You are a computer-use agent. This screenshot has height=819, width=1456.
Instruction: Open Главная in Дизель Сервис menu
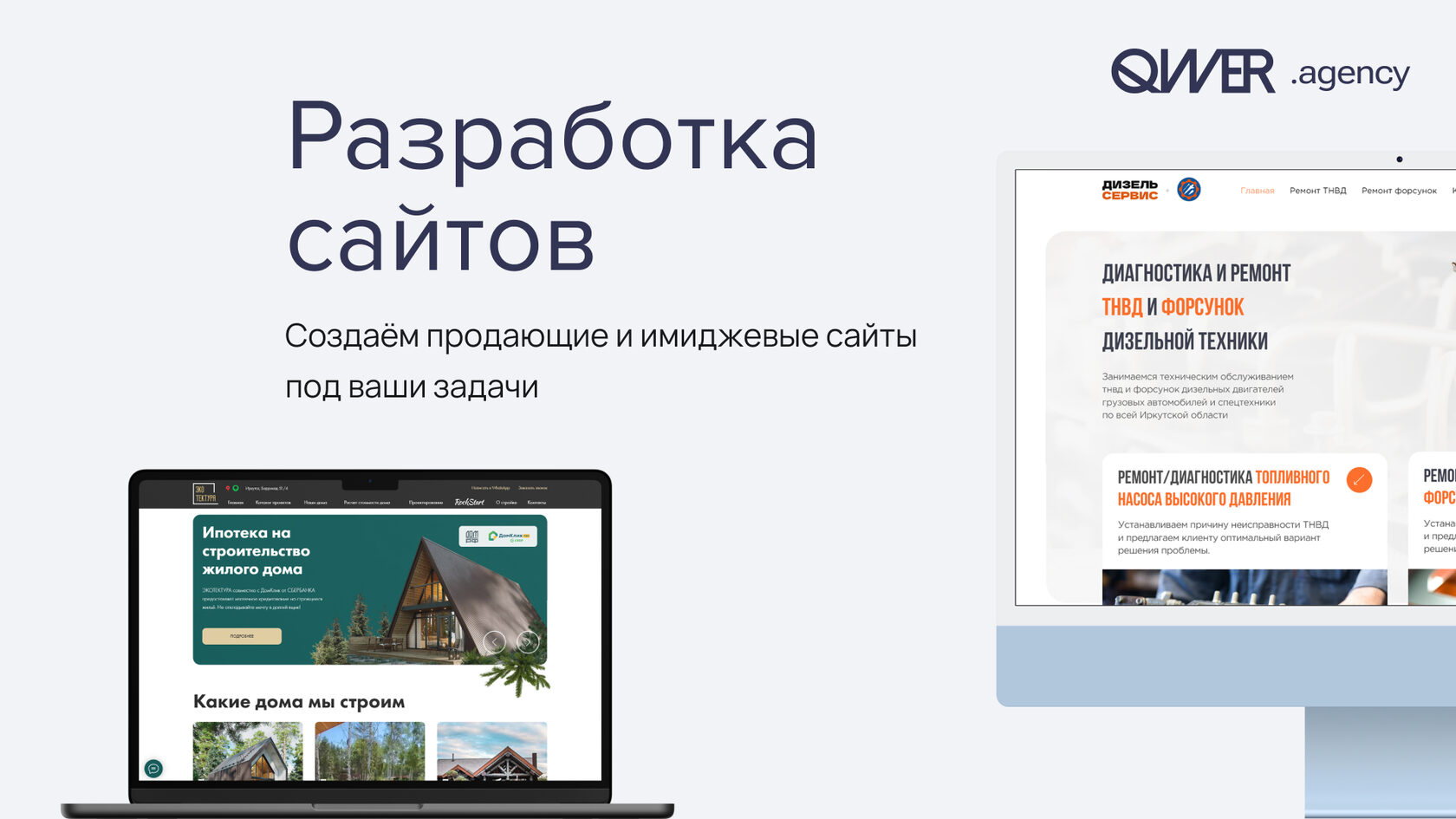(x=1257, y=191)
